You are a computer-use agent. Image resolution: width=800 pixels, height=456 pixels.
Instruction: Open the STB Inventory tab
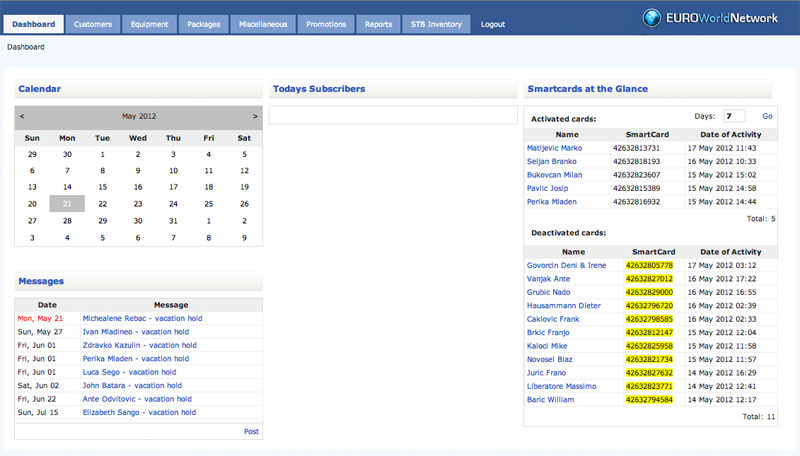(x=436, y=24)
